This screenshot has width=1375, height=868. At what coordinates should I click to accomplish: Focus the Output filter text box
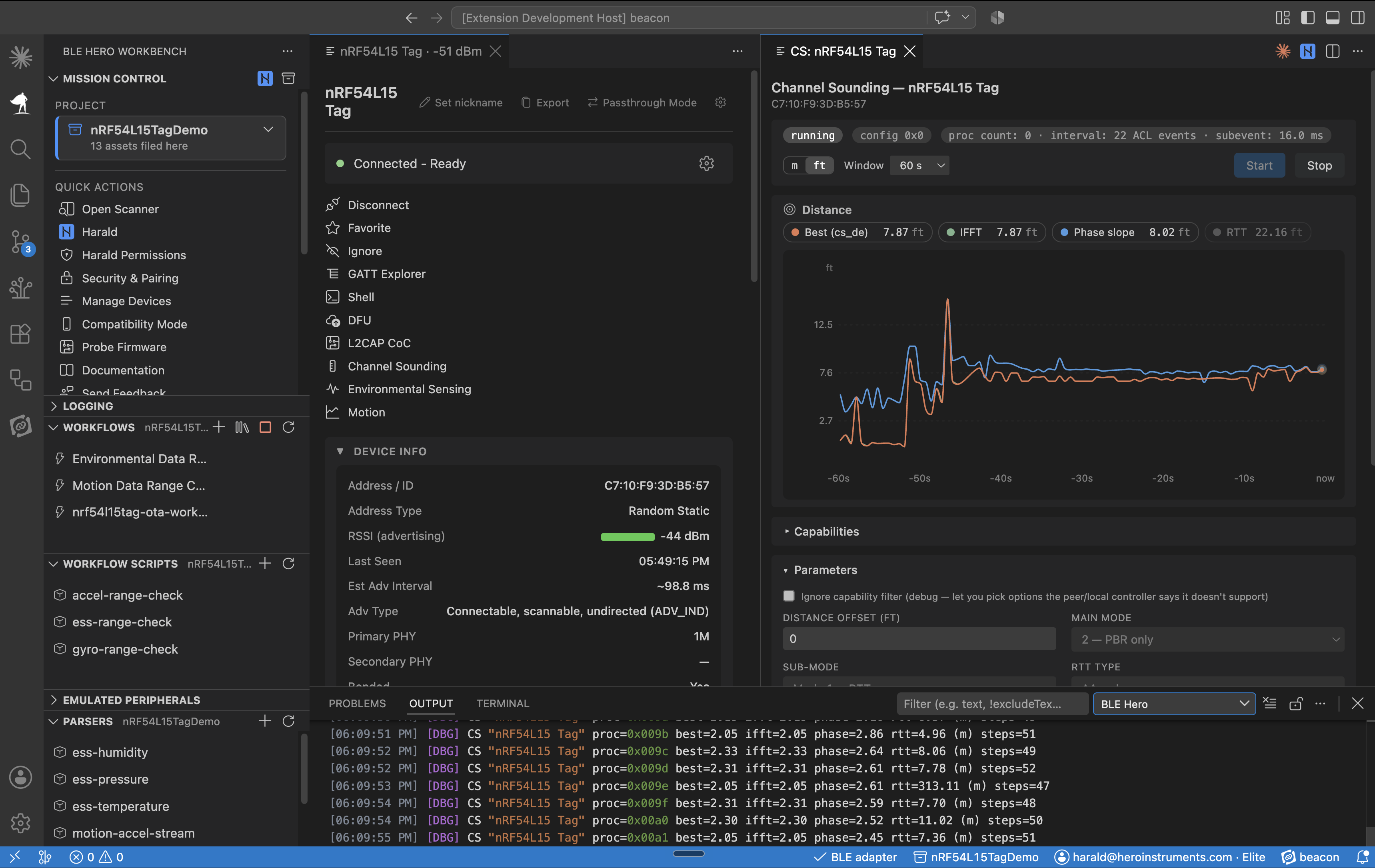(x=992, y=704)
